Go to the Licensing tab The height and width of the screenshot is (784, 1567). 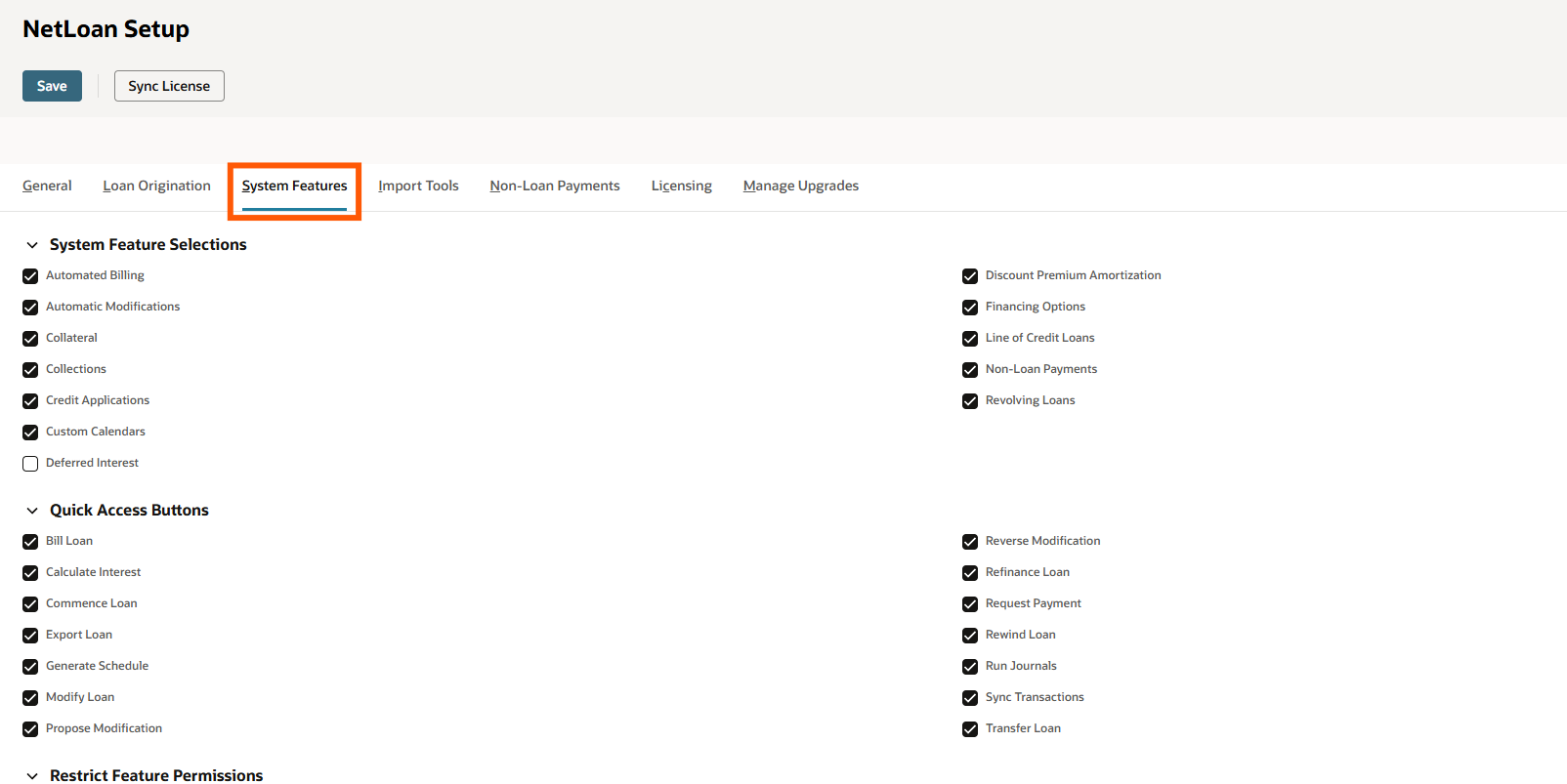[681, 186]
